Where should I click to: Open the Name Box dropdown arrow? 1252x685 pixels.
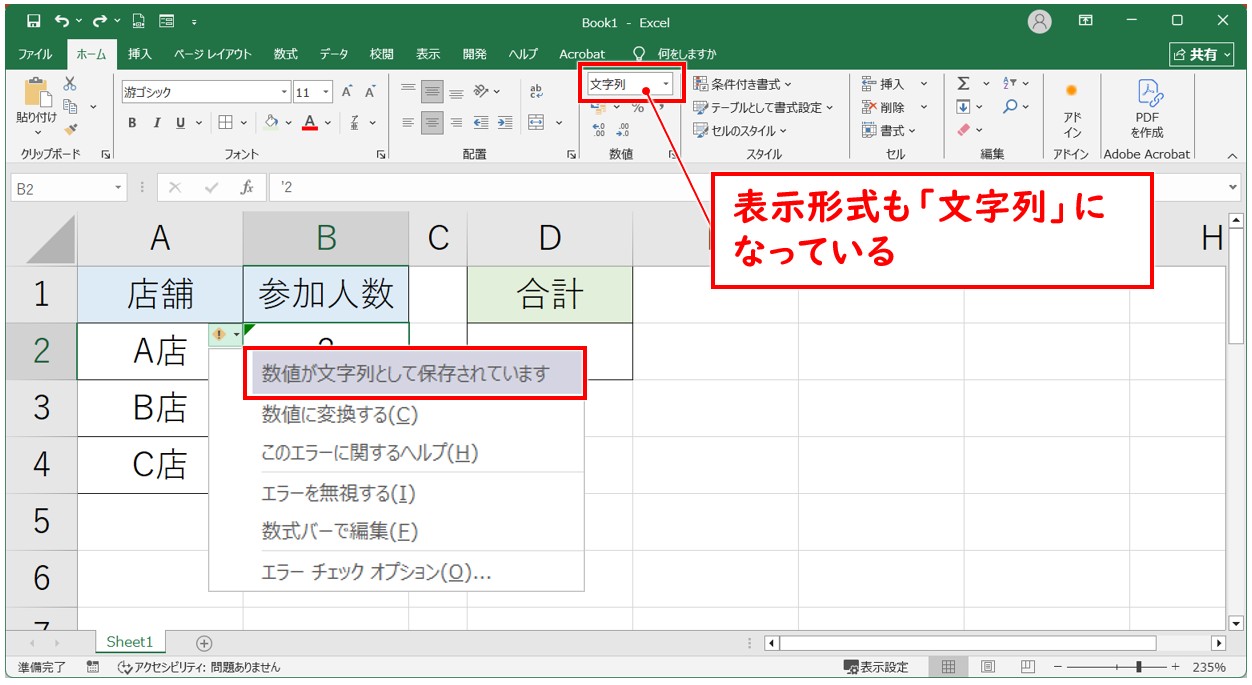(119, 187)
